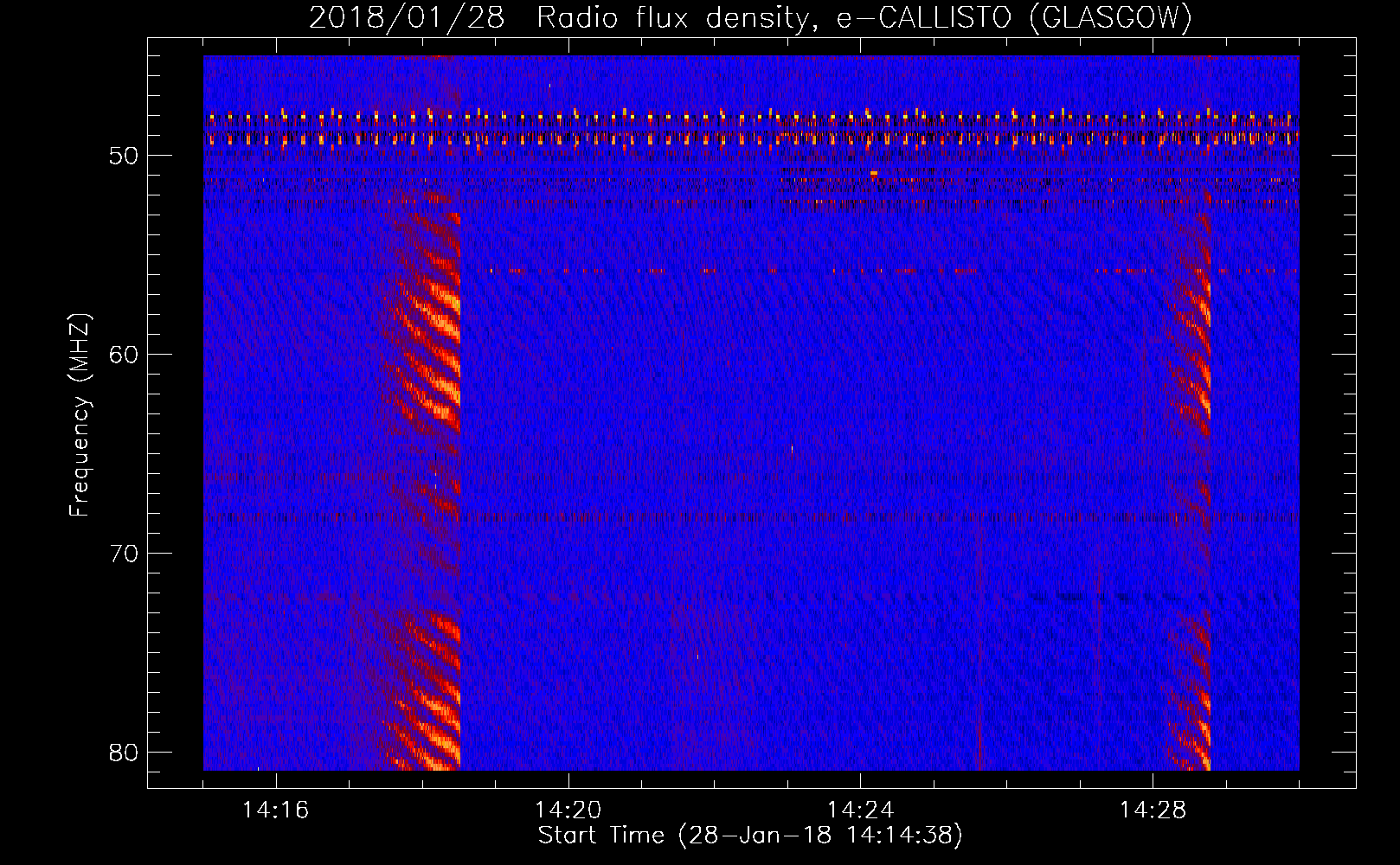Image resolution: width=1400 pixels, height=865 pixels.
Task: Click the 80 label on left frequency axis
Action: click(x=125, y=753)
